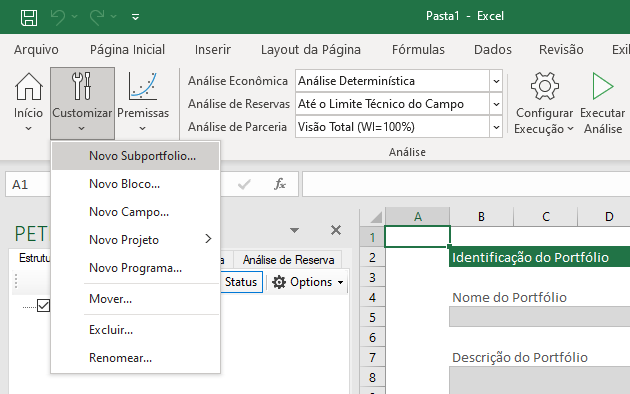Open the Arquivo tab
630x394 pixels.
tap(36, 50)
